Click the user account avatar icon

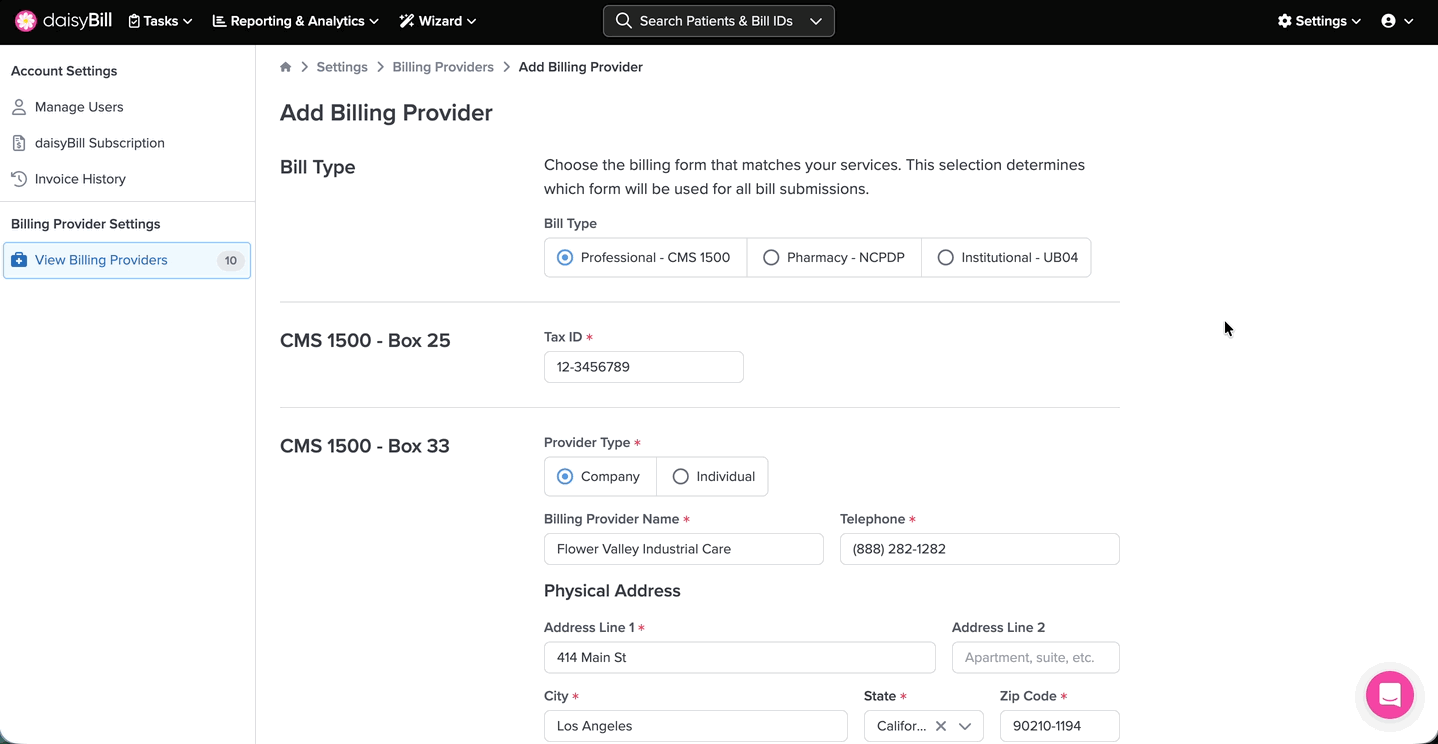click(x=1388, y=21)
